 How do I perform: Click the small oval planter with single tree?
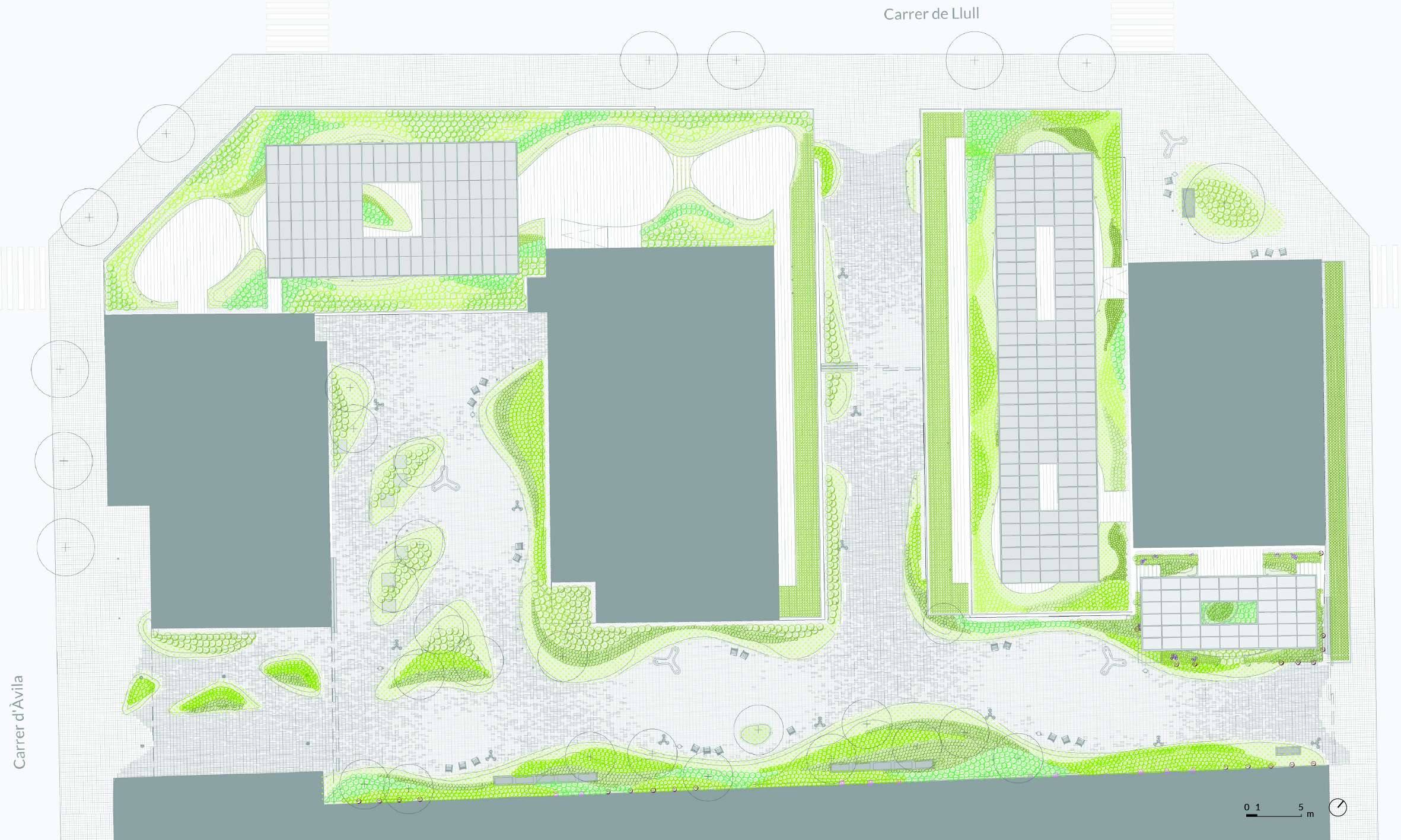point(755,734)
